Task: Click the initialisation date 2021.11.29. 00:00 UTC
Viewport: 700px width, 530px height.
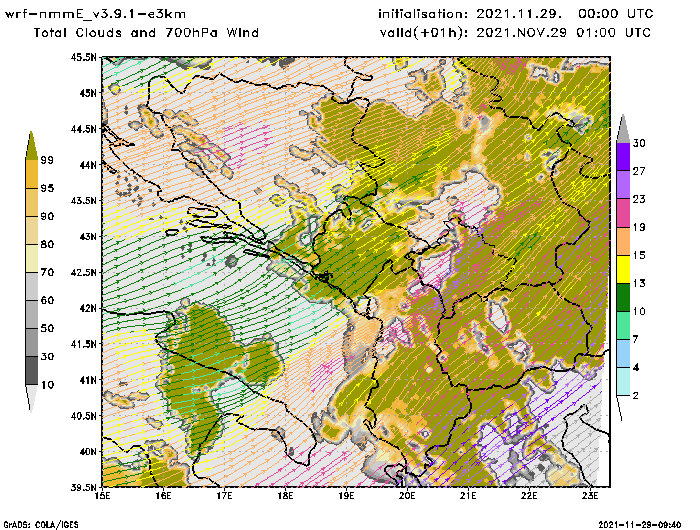Action: pos(565,14)
